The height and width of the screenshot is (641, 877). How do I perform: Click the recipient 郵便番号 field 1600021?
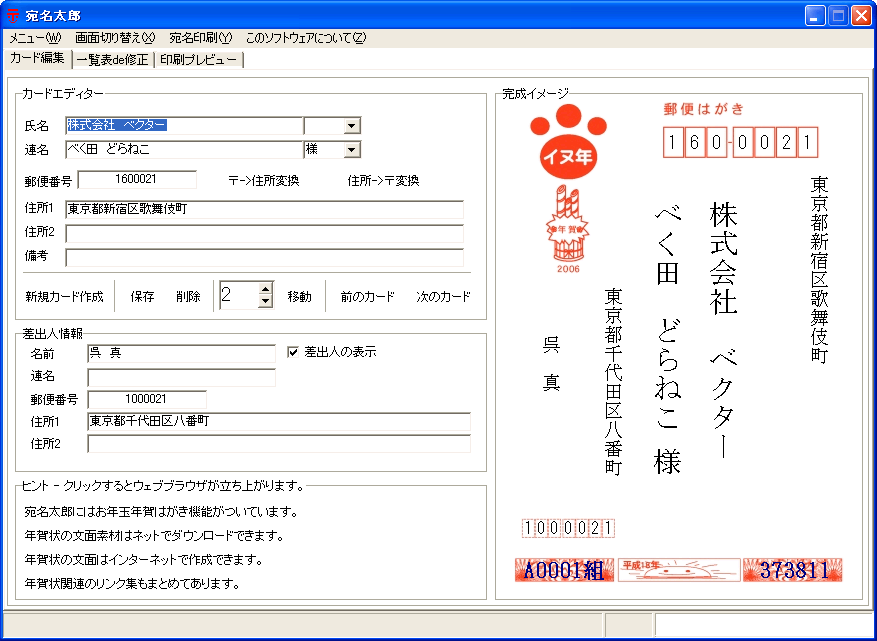[137, 180]
